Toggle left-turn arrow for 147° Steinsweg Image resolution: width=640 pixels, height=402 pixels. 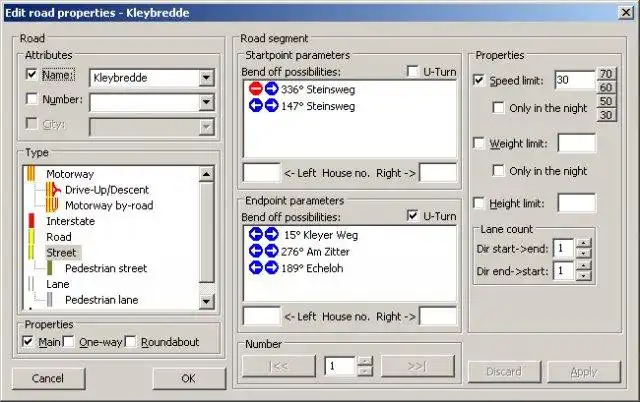[256, 106]
